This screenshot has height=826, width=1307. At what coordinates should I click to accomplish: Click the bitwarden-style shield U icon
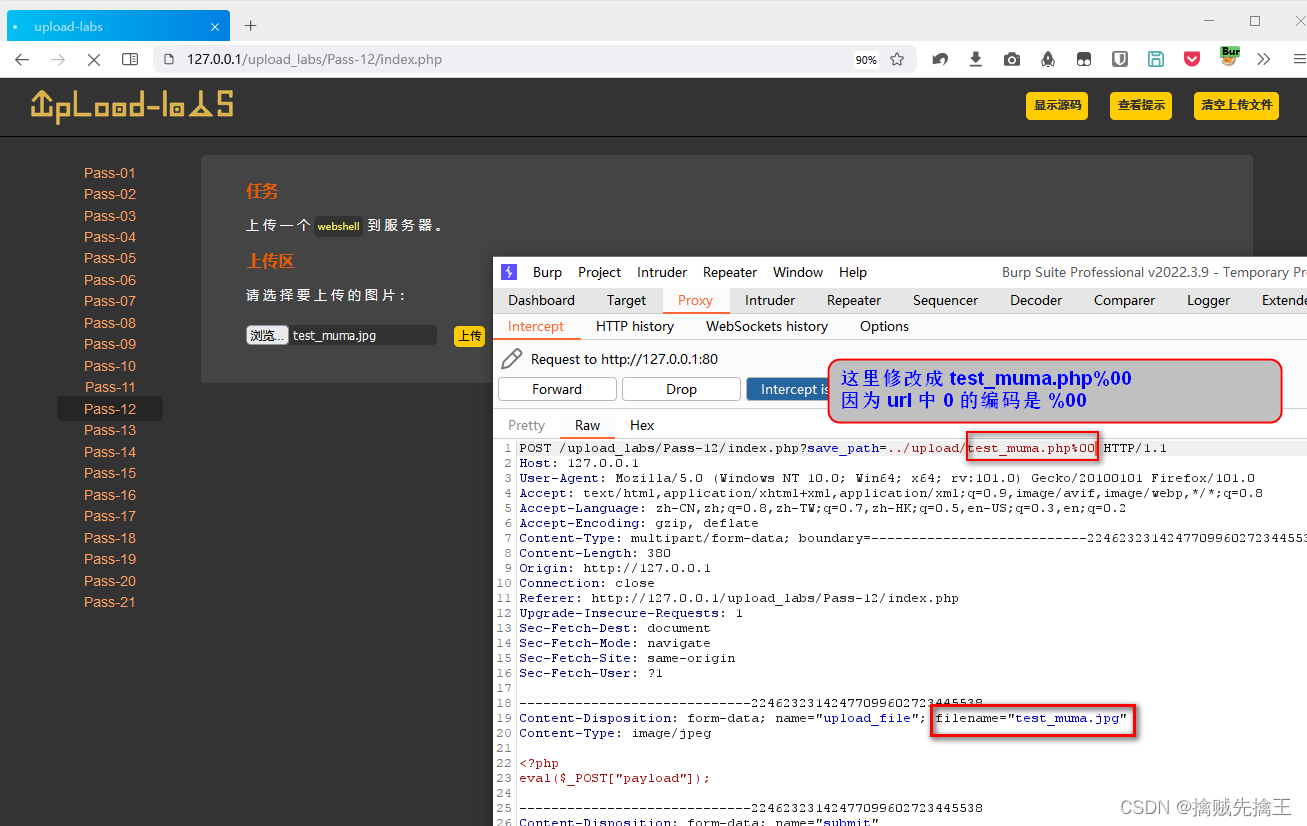(1120, 59)
